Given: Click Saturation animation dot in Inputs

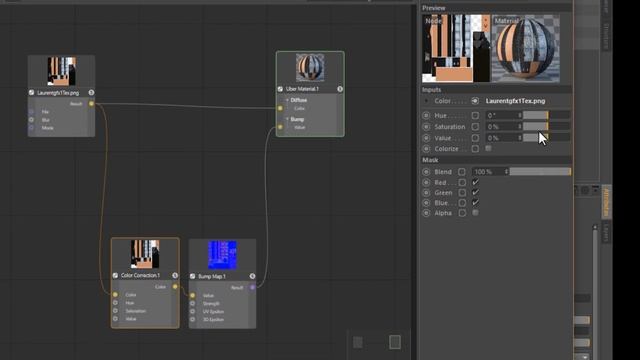Looking at the screenshot, I should click(x=426, y=127).
